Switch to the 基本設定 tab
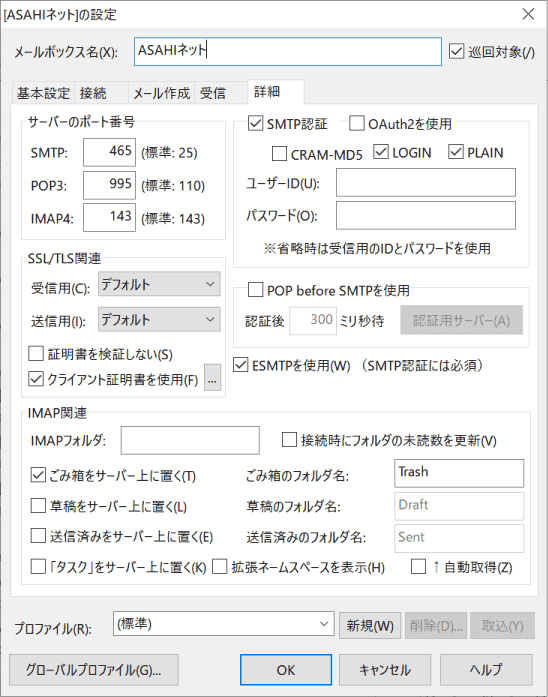 coord(43,93)
